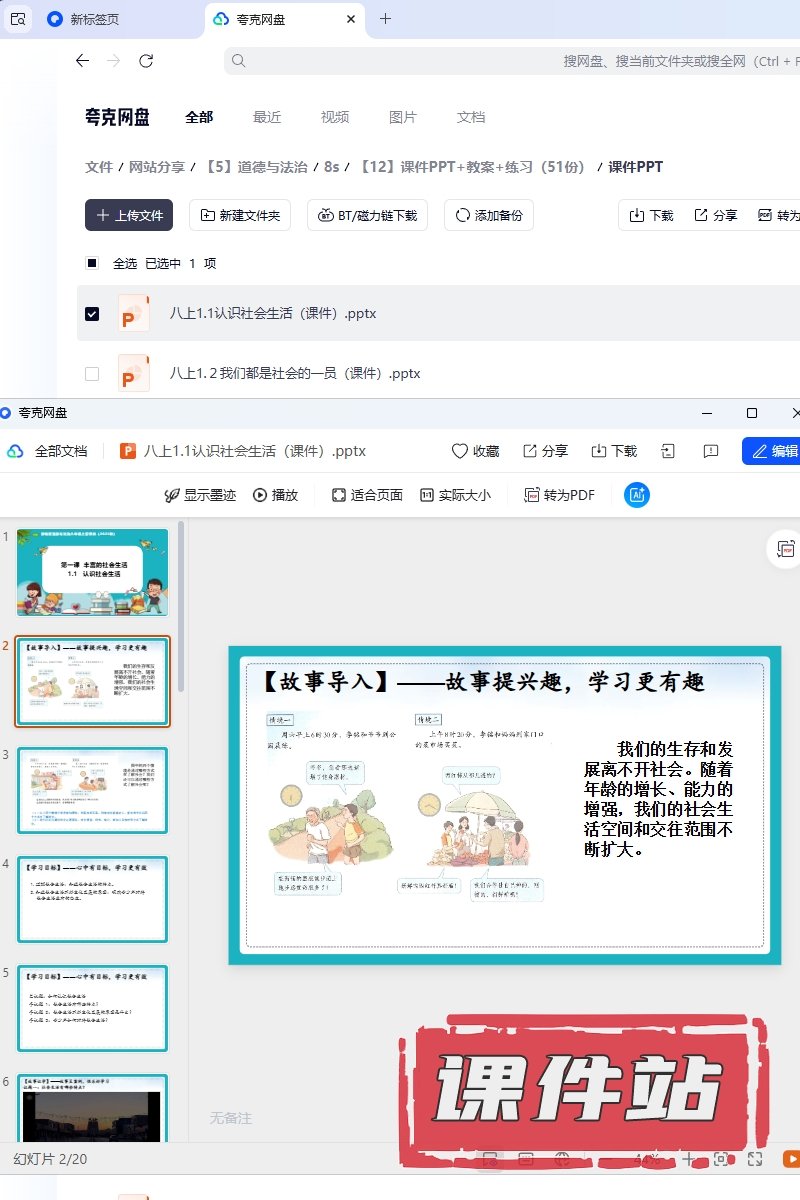Toggle the 全选 select-all checkbox
The width and height of the screenshot is (800, 1200).
pos(92,263)
